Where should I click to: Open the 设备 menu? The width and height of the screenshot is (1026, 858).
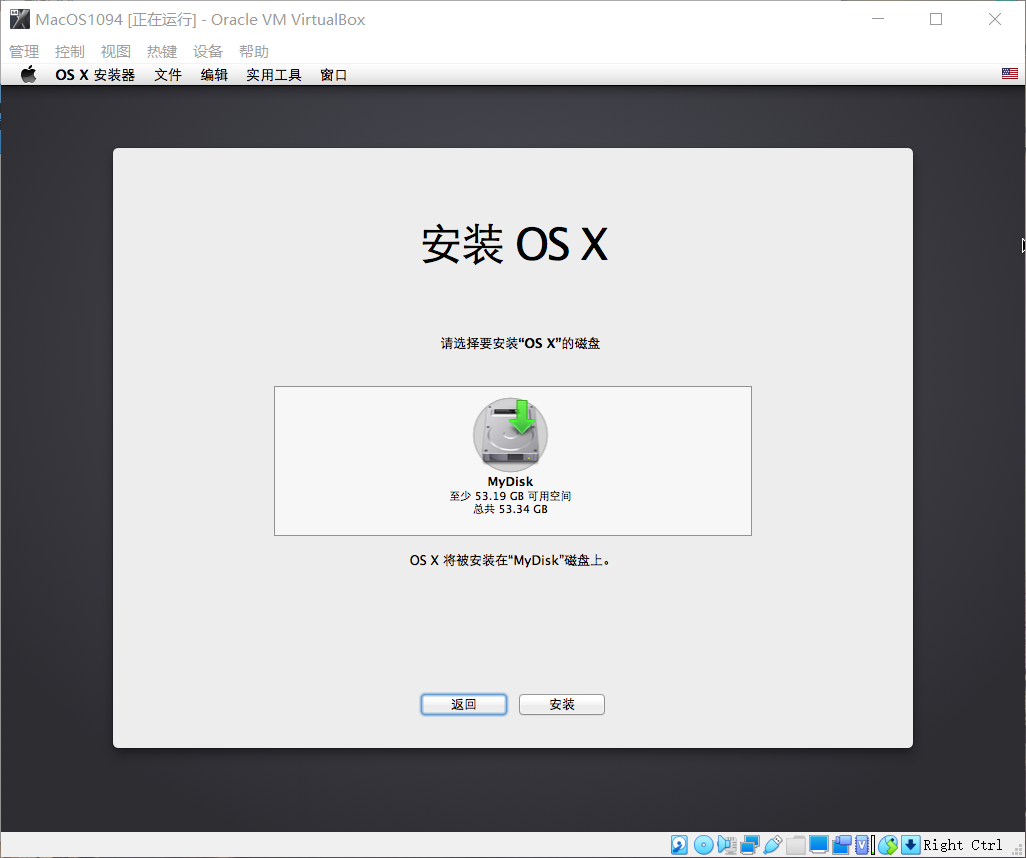point(208,51)
